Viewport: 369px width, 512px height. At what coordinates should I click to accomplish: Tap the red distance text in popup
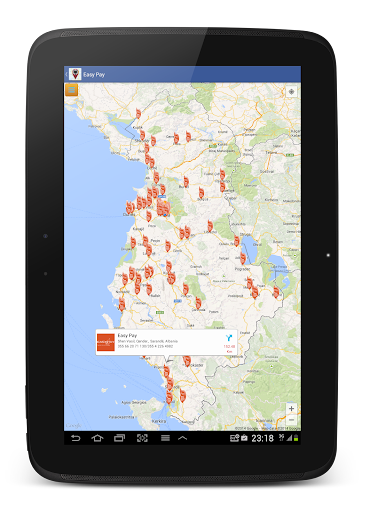(x=229, y=349)
